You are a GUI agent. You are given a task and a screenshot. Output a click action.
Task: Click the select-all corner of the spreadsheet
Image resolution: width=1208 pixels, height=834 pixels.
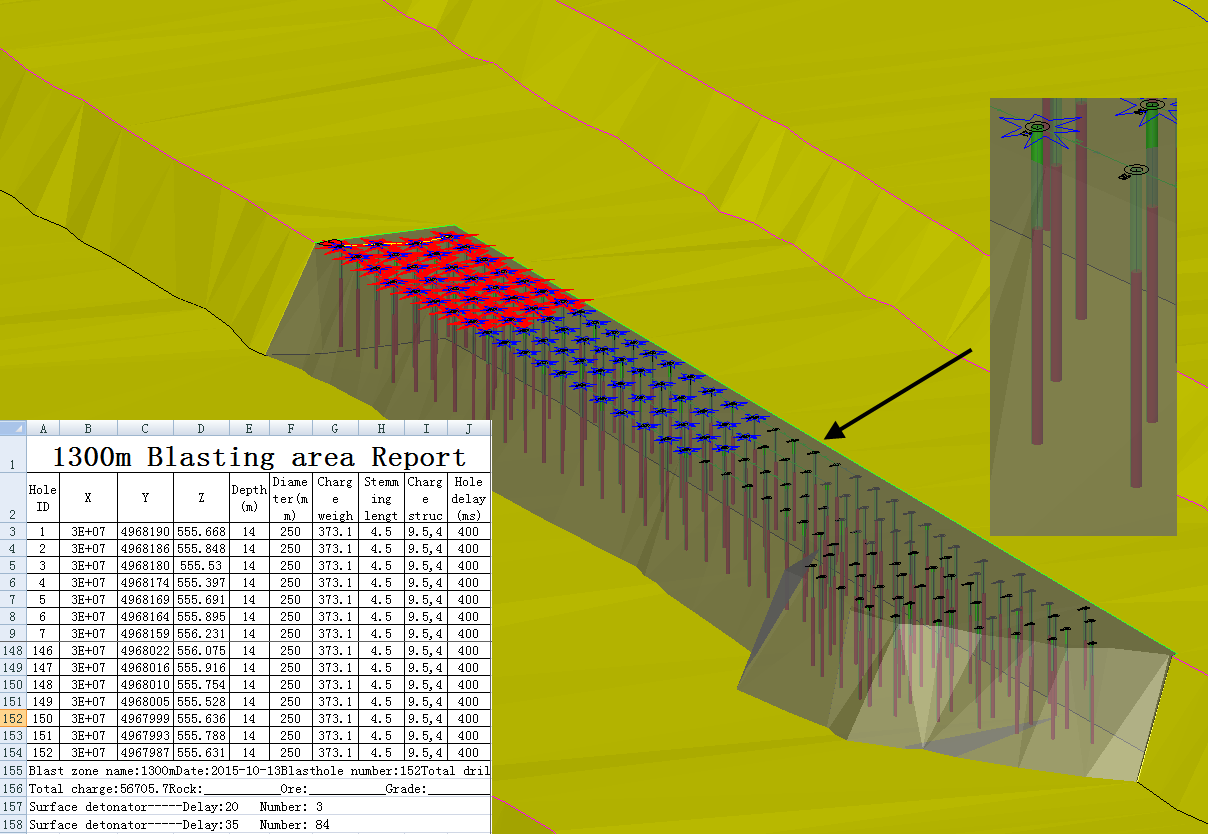point(14,428)
